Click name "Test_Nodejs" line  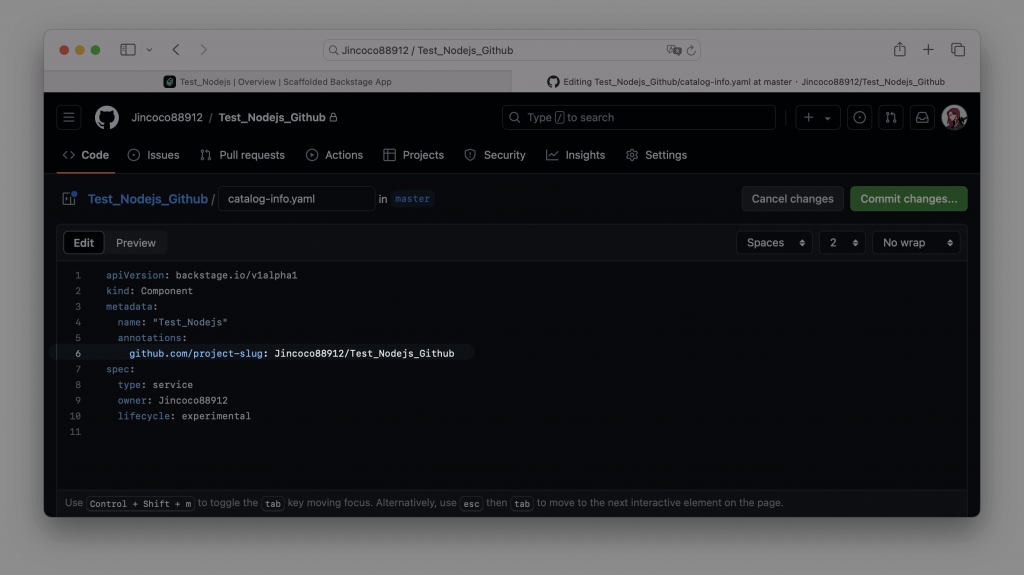click(x=172, y=322)
